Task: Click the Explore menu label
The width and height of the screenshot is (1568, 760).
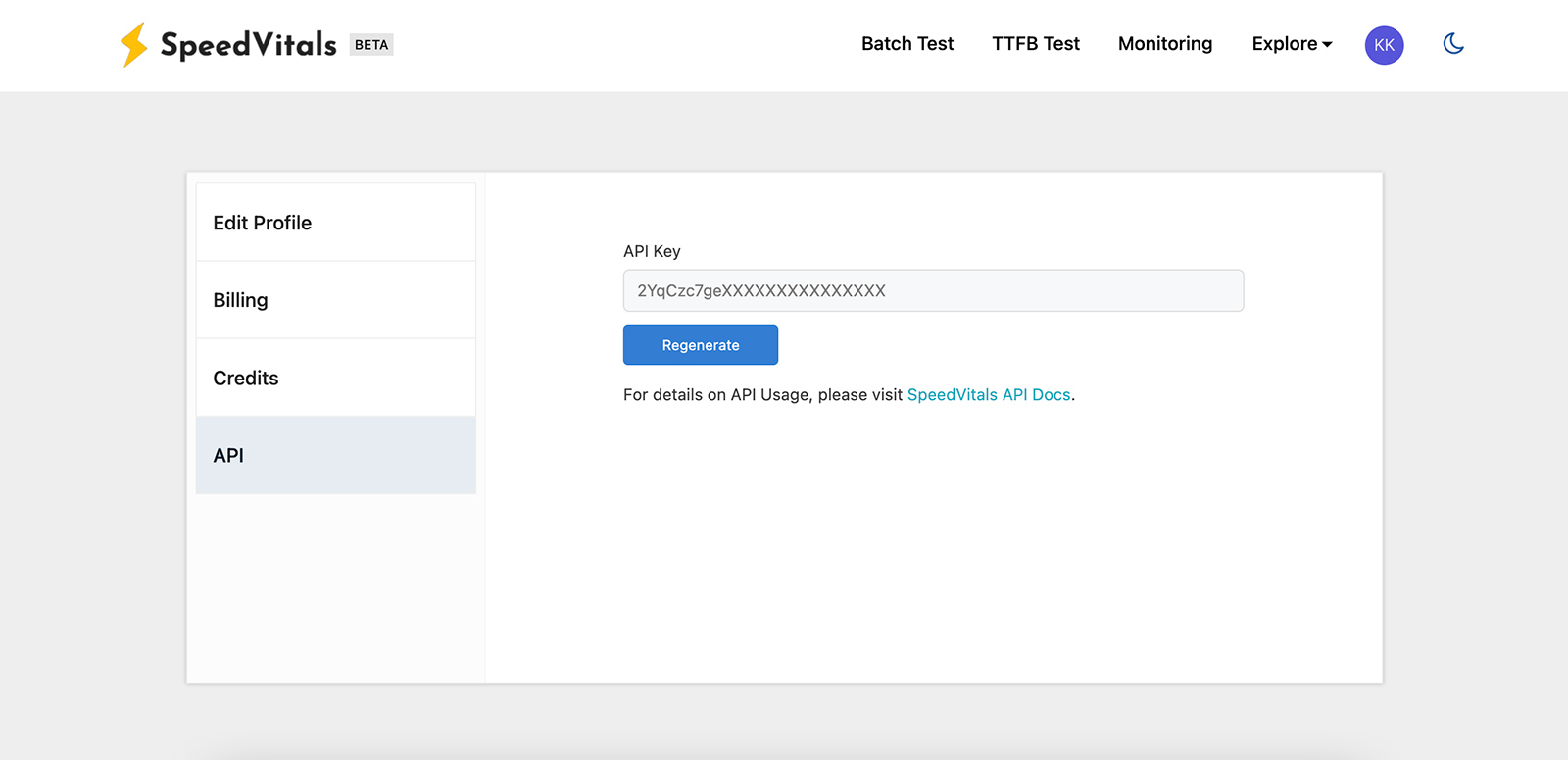Action: 1284,44
